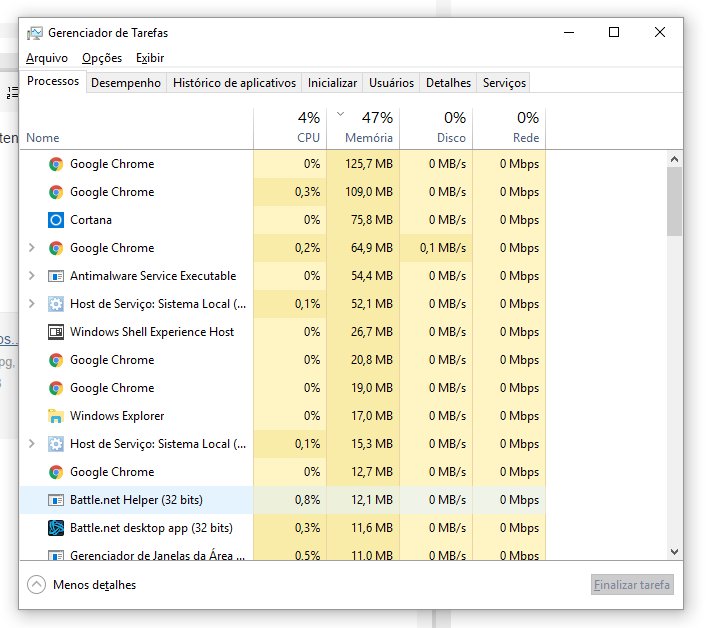Click the 0,1 MB/s disk cell
Viewport: 707px width, 628px height.
coord(436,248)
